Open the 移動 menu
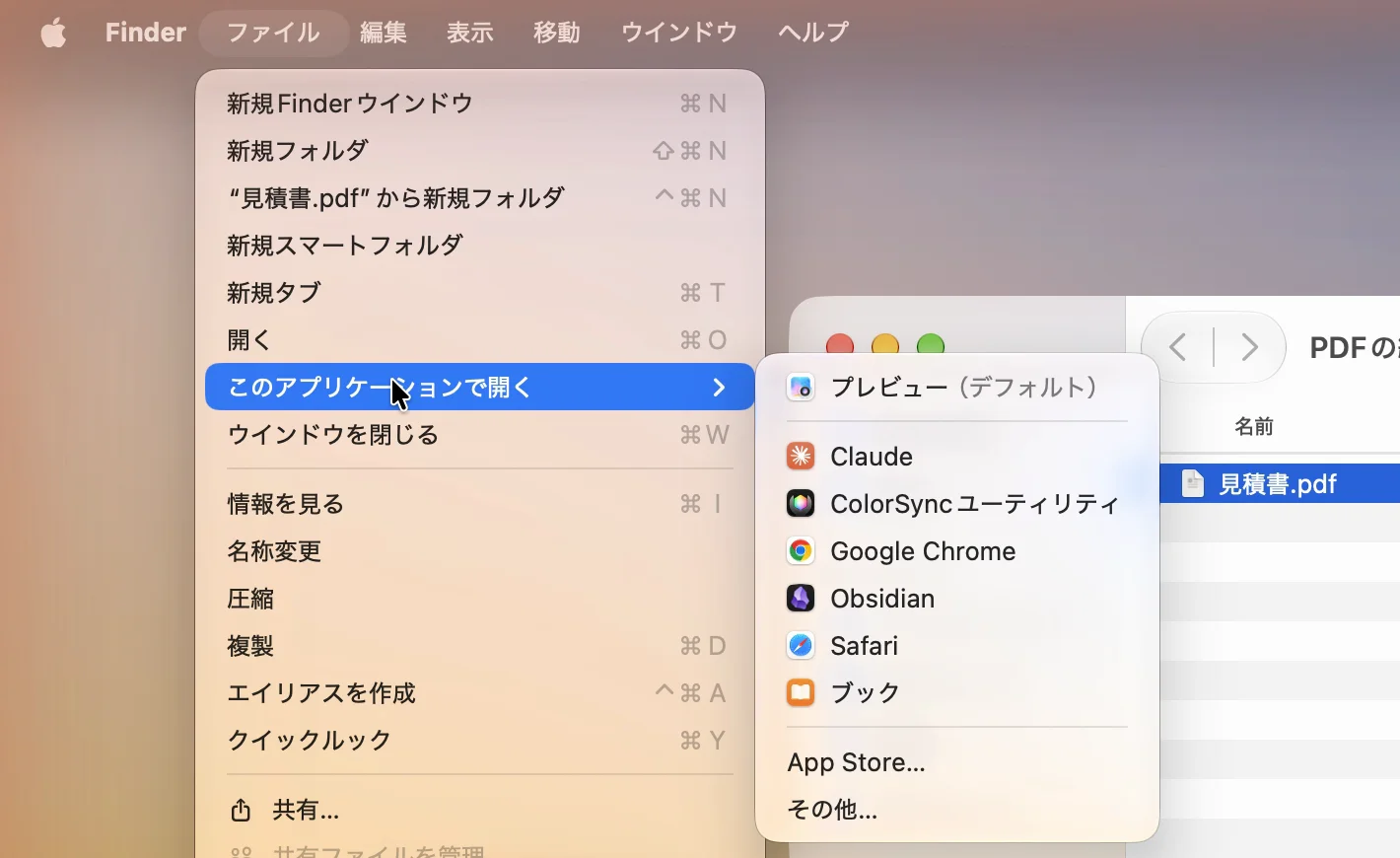Image resolution: width=1400 pixels, height=858 pixels. click(x=557, y=33)
